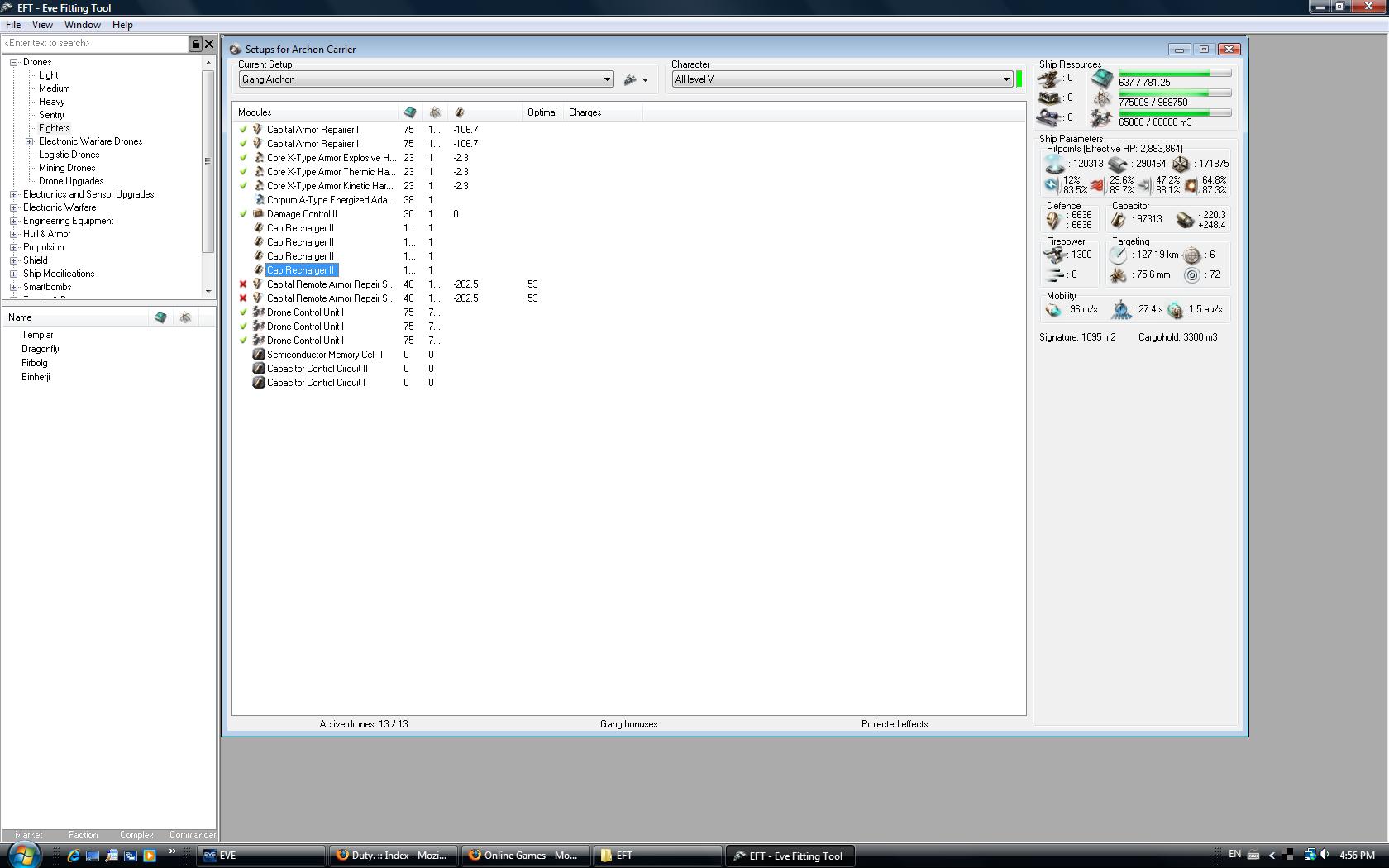Toggle the lock button beside the search box
This screenshot has width=1389, height=868.
tap(196, 43)
